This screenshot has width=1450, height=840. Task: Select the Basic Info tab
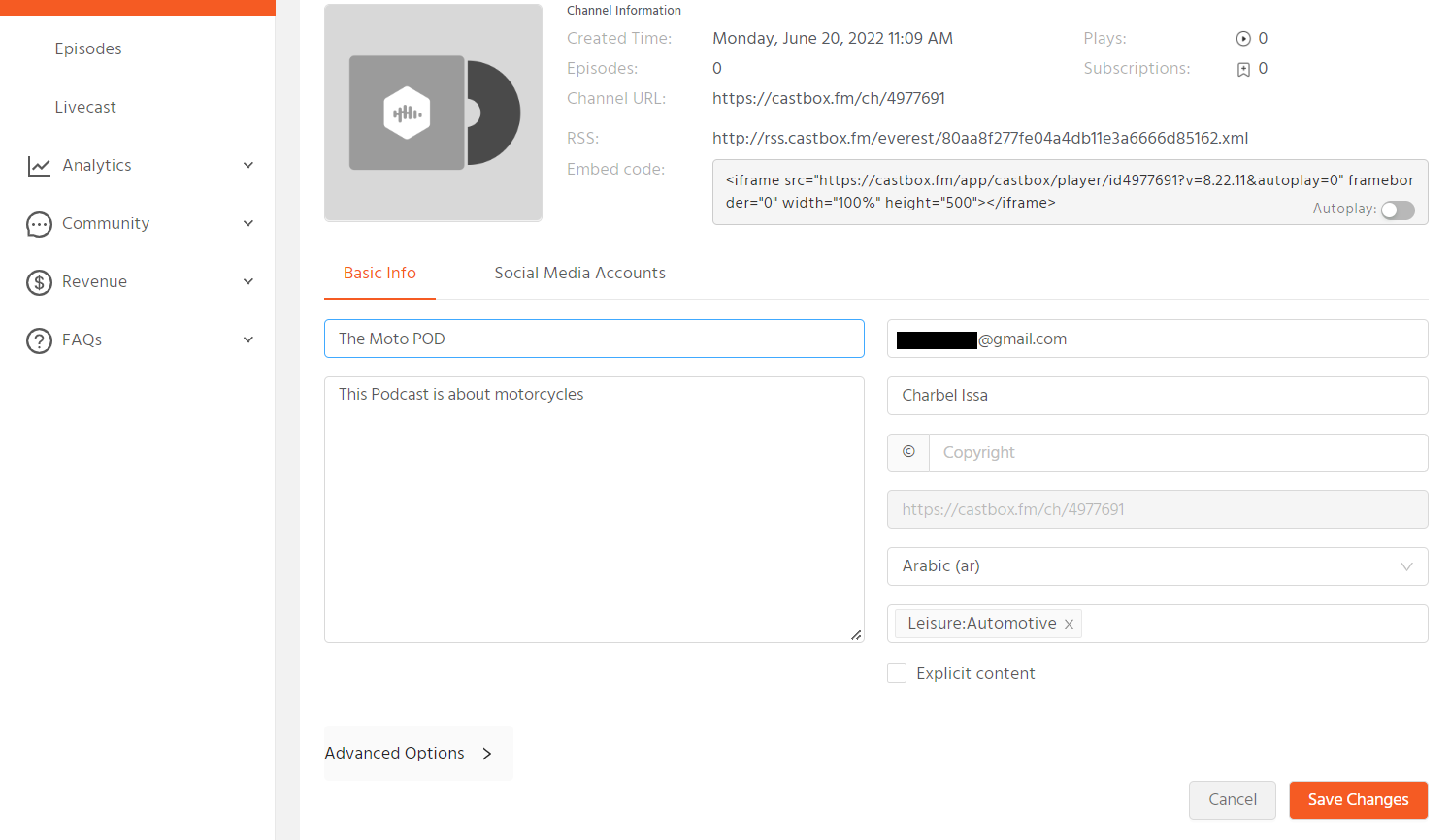379,273
